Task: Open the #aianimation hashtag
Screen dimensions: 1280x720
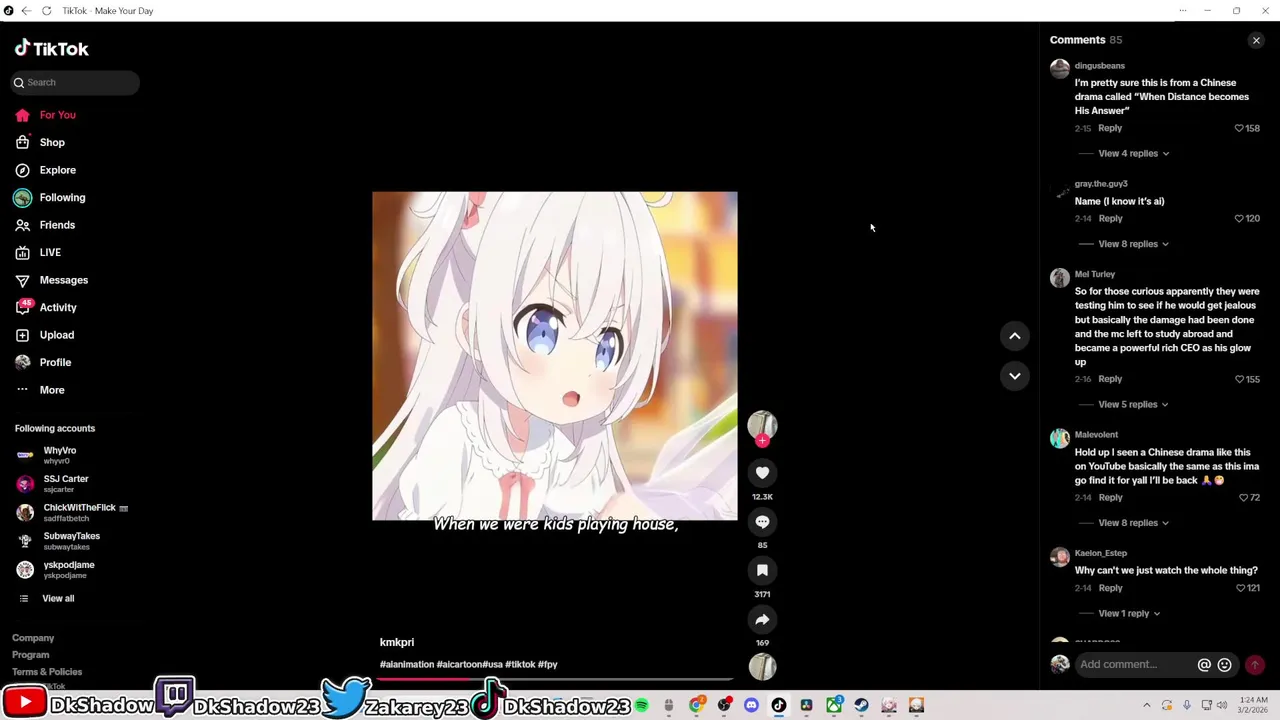Action: click(407, 664)
